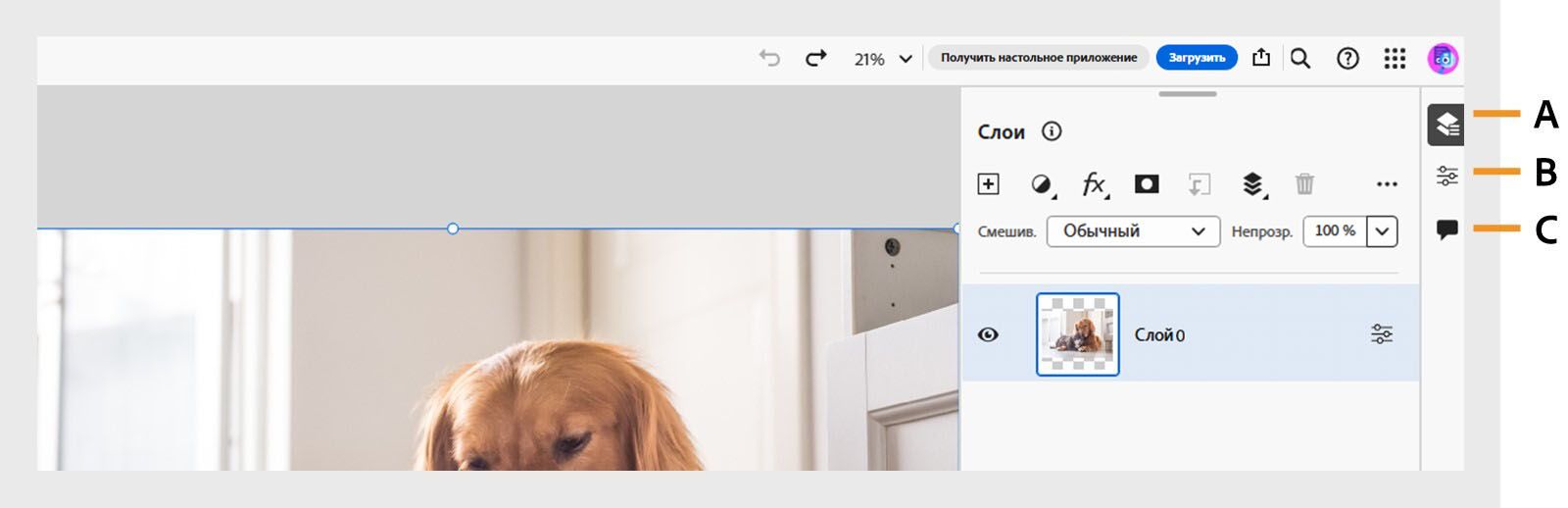Open blend mode dropdown "Обычный"
This screenshot has height=508, width=1568.
(x=1133, y=231)
